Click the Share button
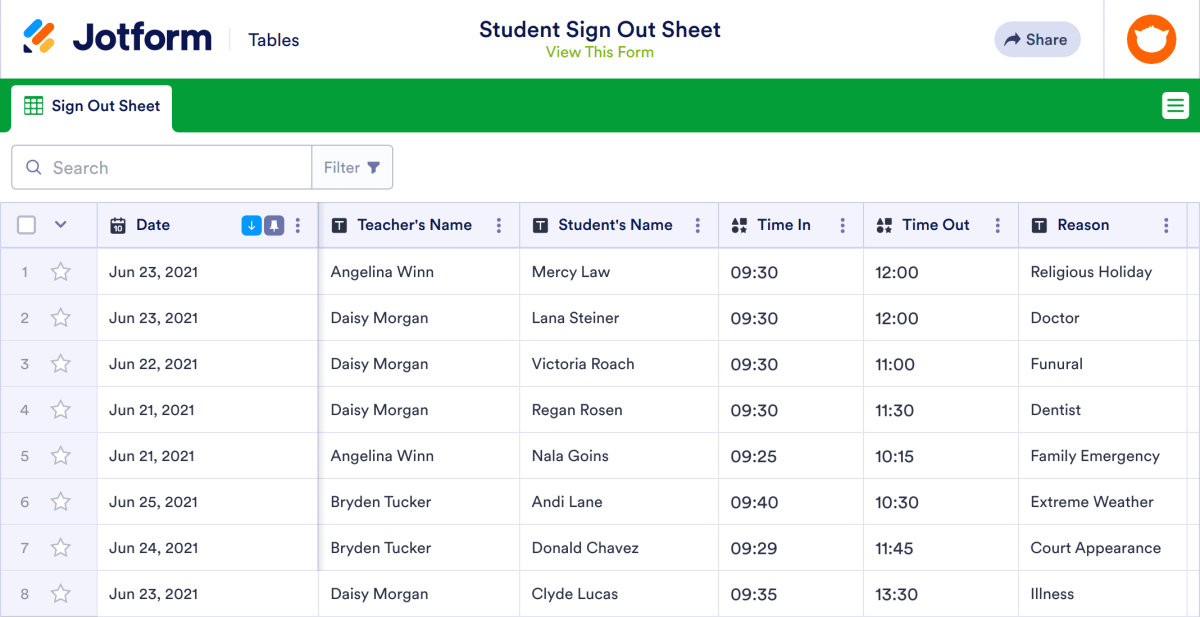 1037,39
